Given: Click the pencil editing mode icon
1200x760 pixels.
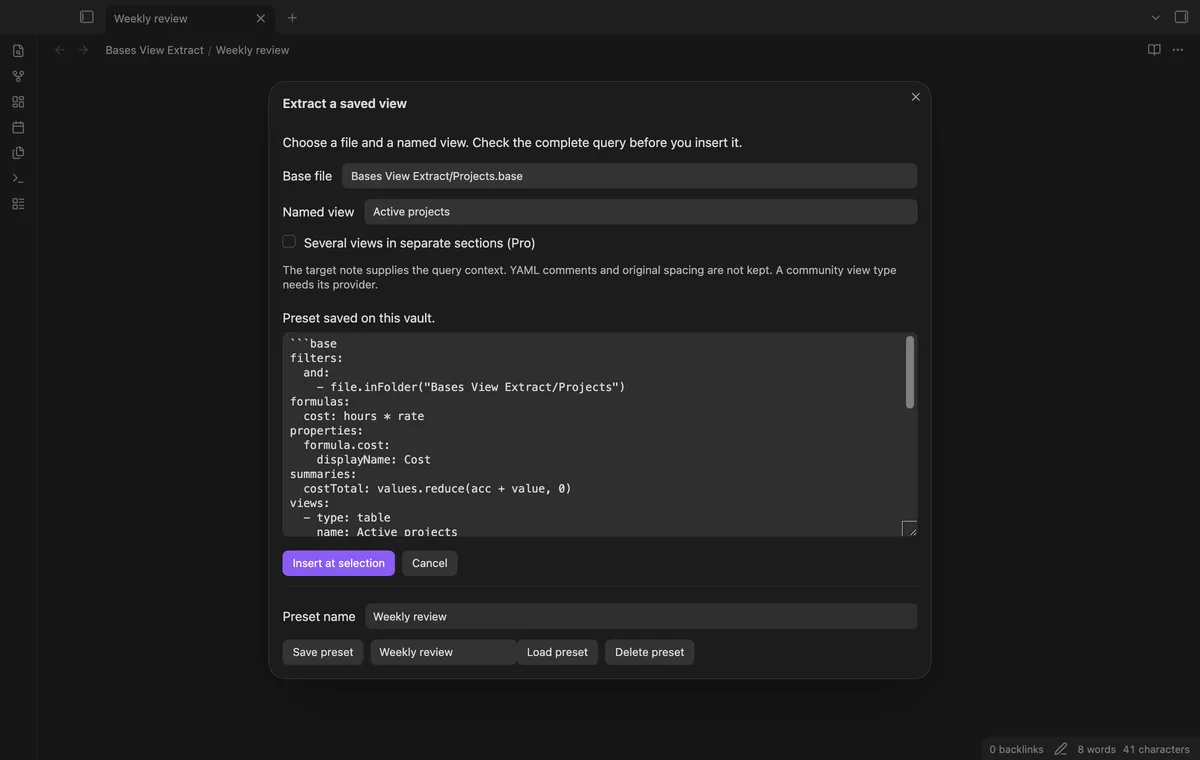Looking at the screenshot, I should pyautogui.click(x=1060, y=749).
